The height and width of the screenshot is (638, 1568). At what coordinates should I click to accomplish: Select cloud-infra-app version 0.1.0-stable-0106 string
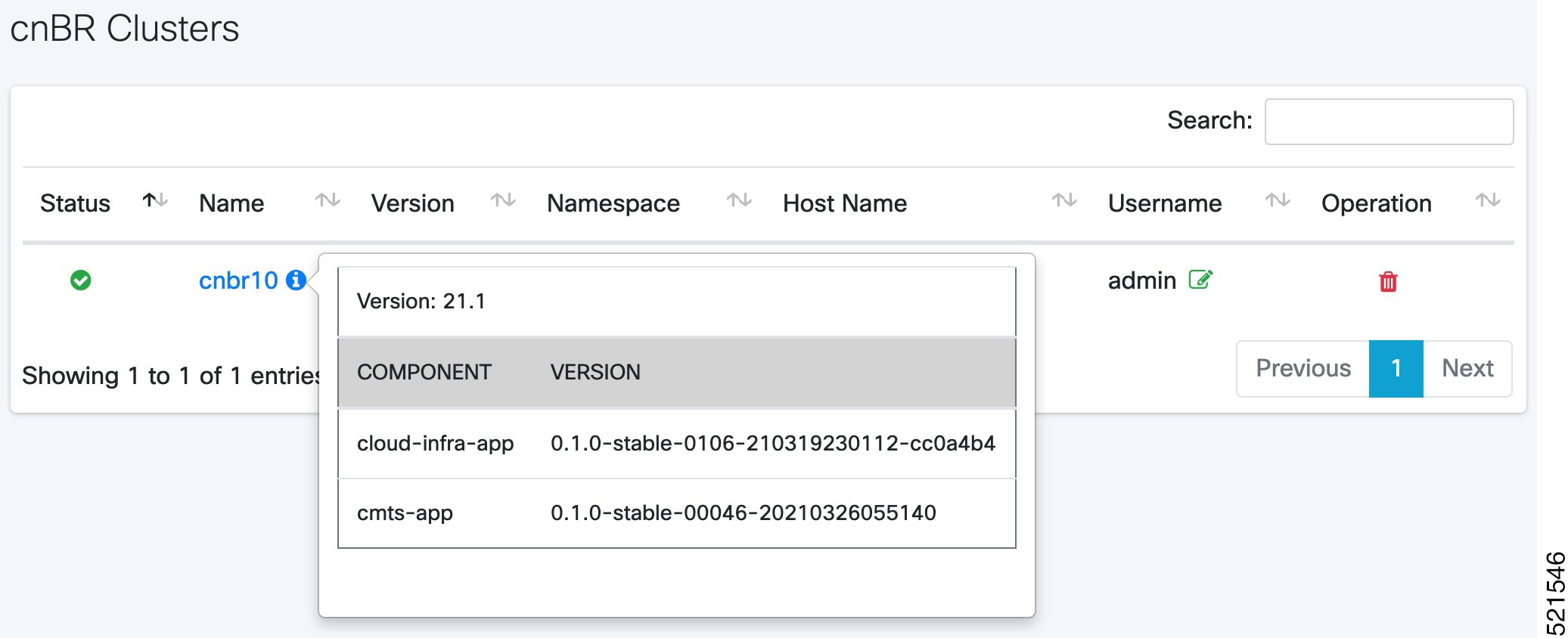[773, 443]
